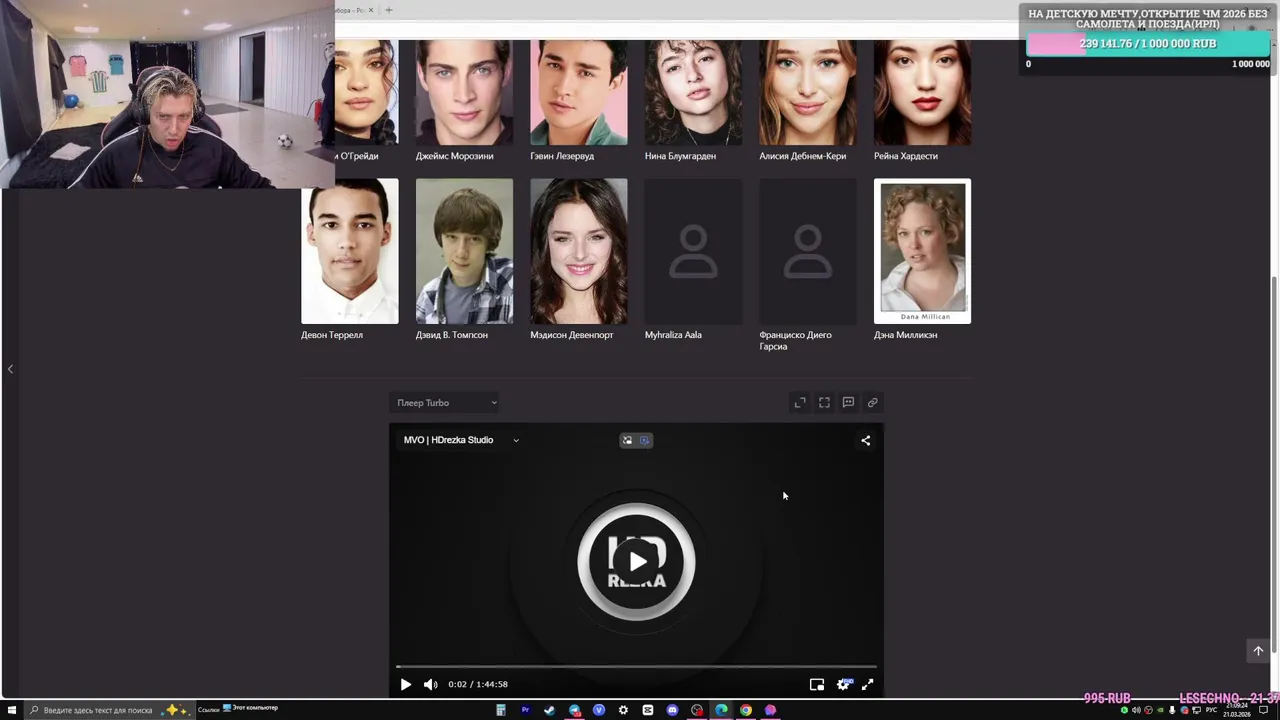Open OBS Studio from the taskbar
The image size is (1280, 720).
697,710
